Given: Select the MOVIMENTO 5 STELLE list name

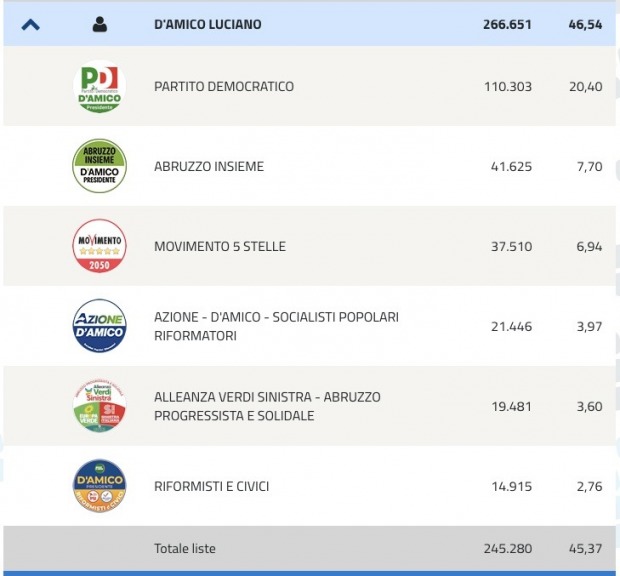Looking at the screenshot, I should pyautogui.click(x=220, y=246).
